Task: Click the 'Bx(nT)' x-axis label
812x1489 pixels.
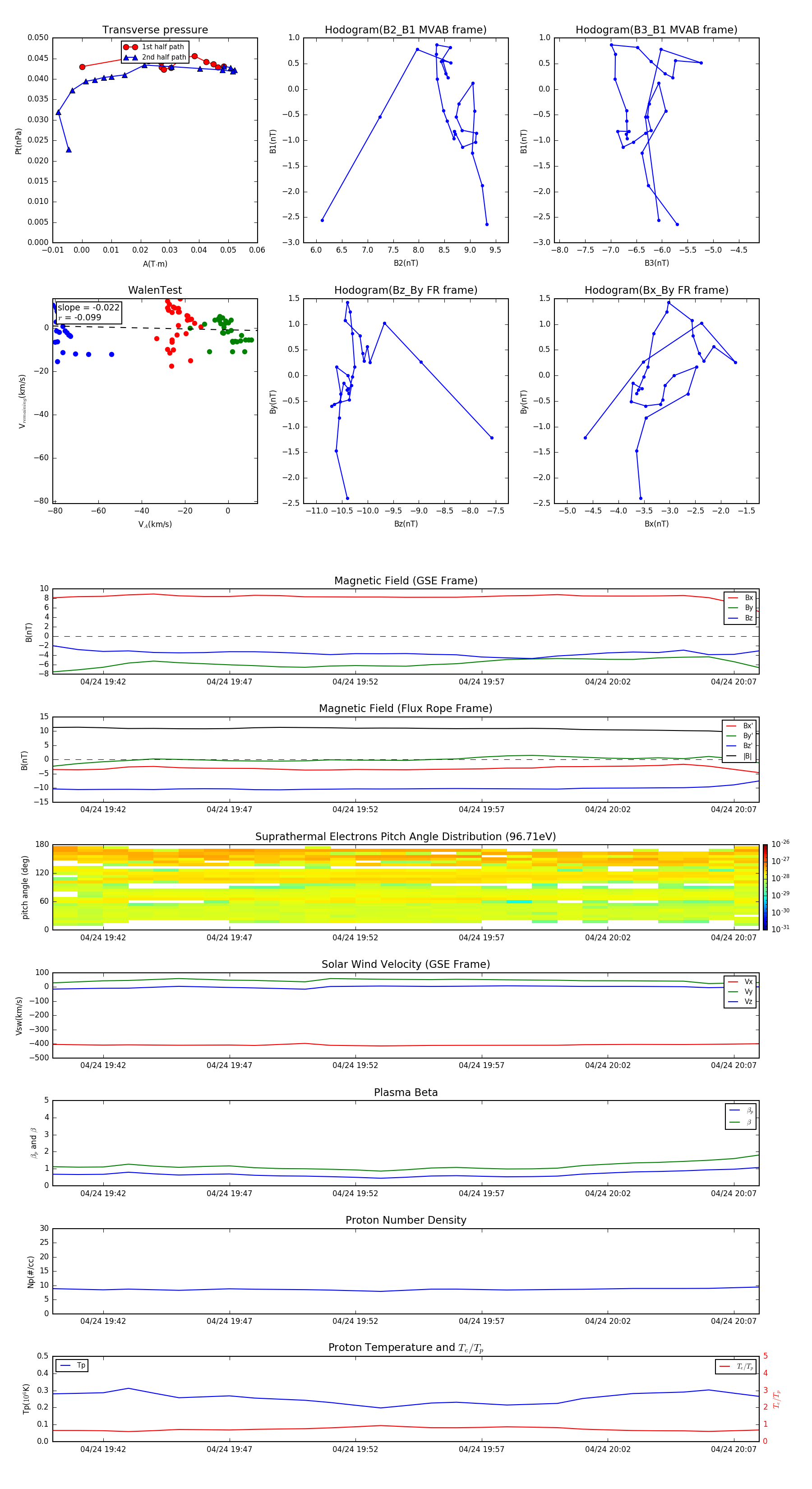Action: [x=656, y=524]
